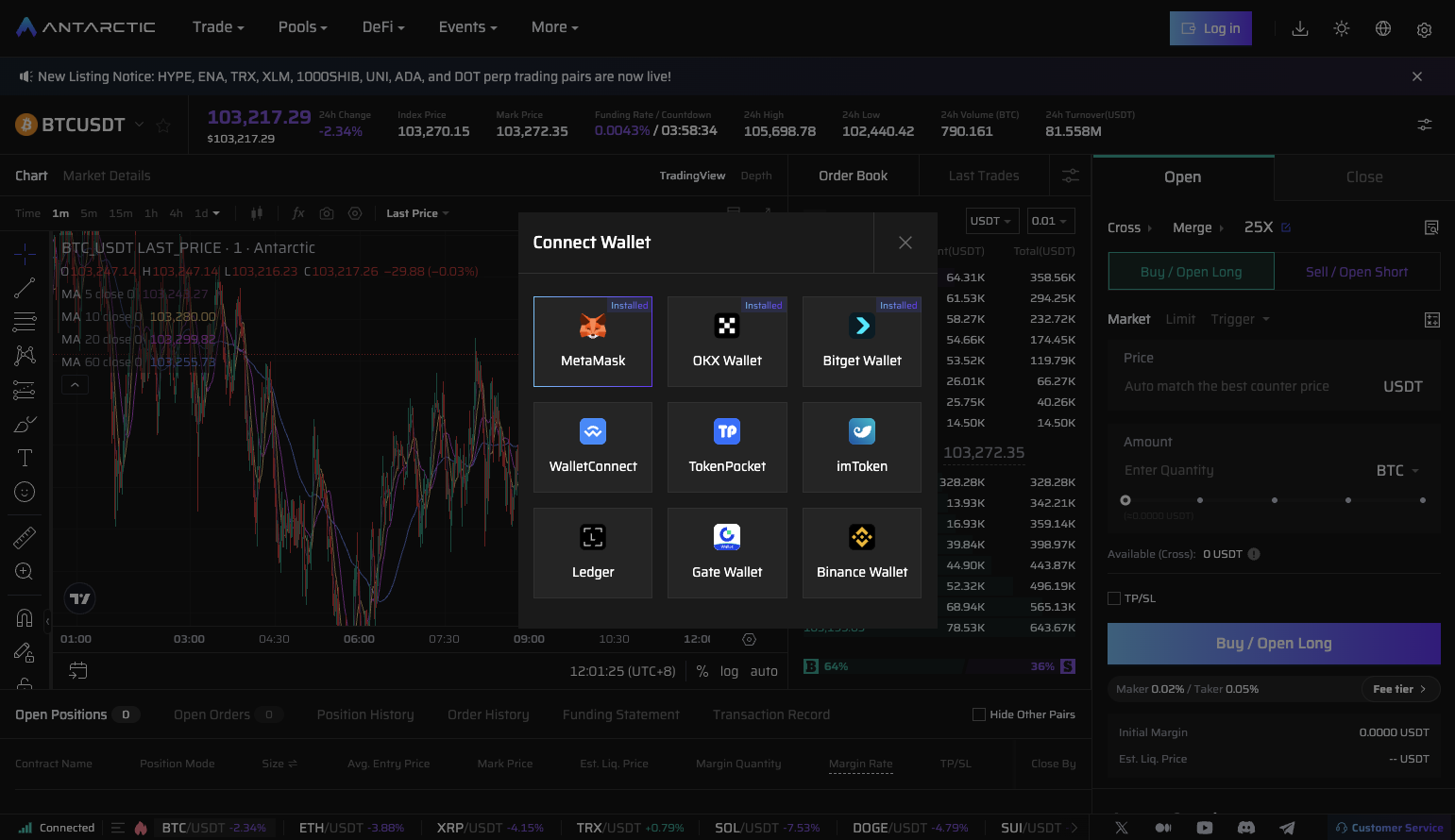
Task: Select the text annotation tool
Action: click(25, 458)
